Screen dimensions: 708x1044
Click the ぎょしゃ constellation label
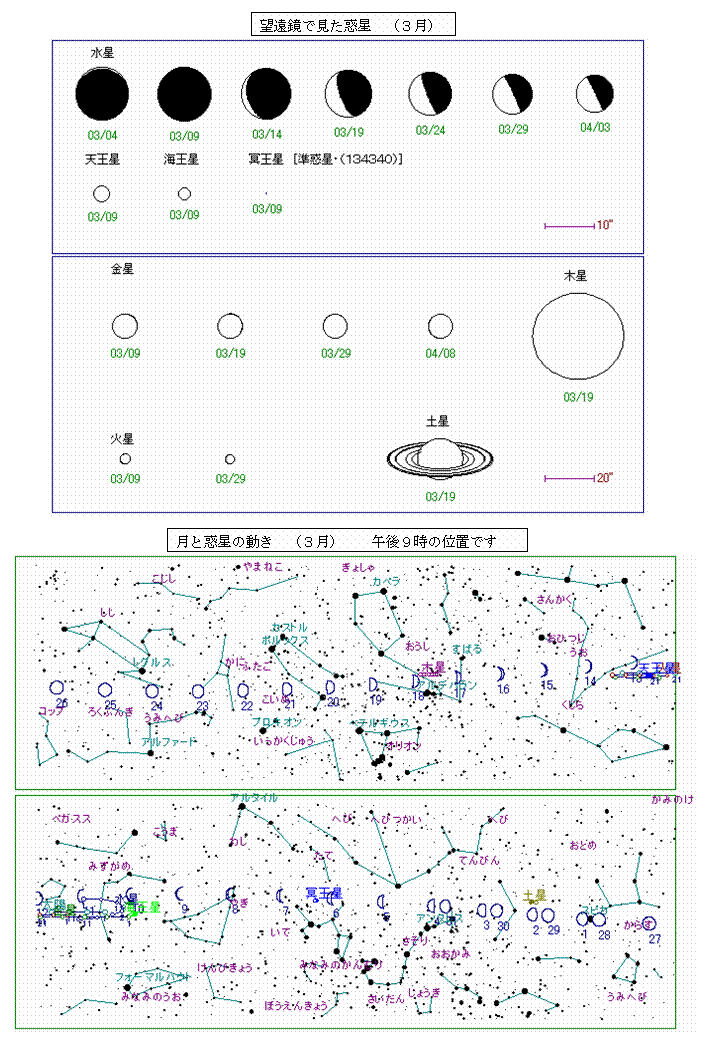pos(358,567)
